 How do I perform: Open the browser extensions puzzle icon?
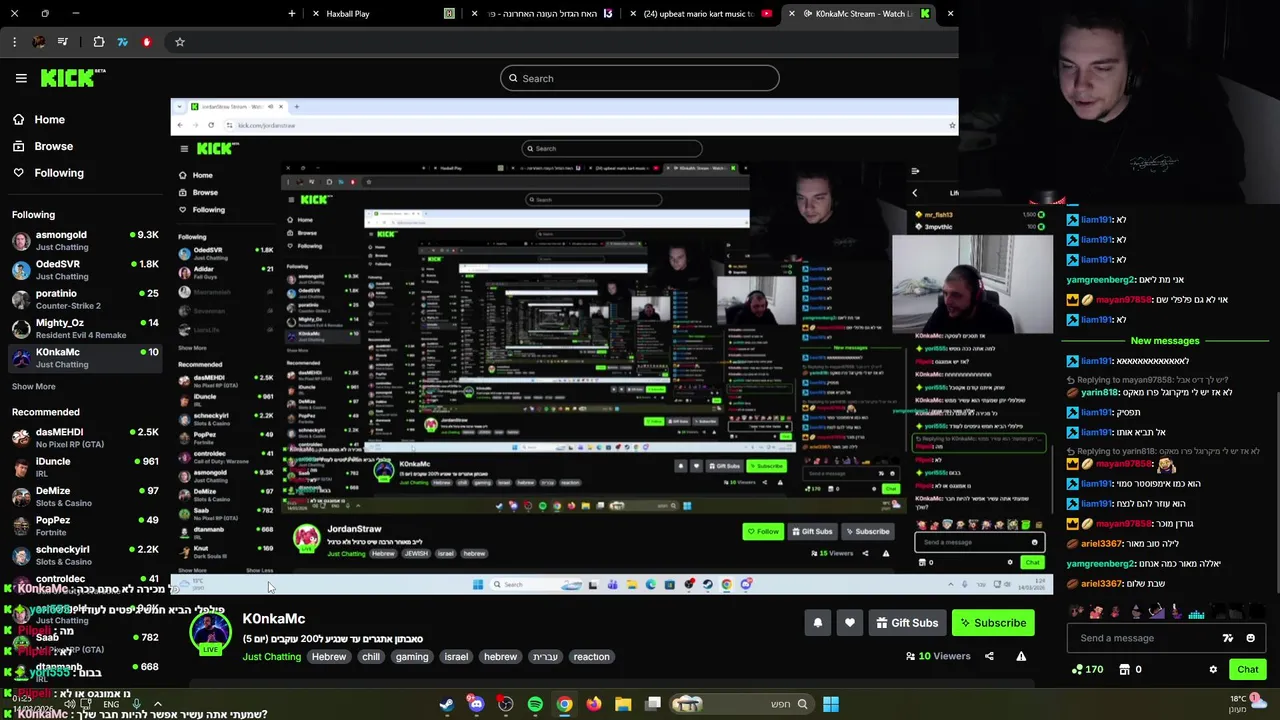point(99,42)
